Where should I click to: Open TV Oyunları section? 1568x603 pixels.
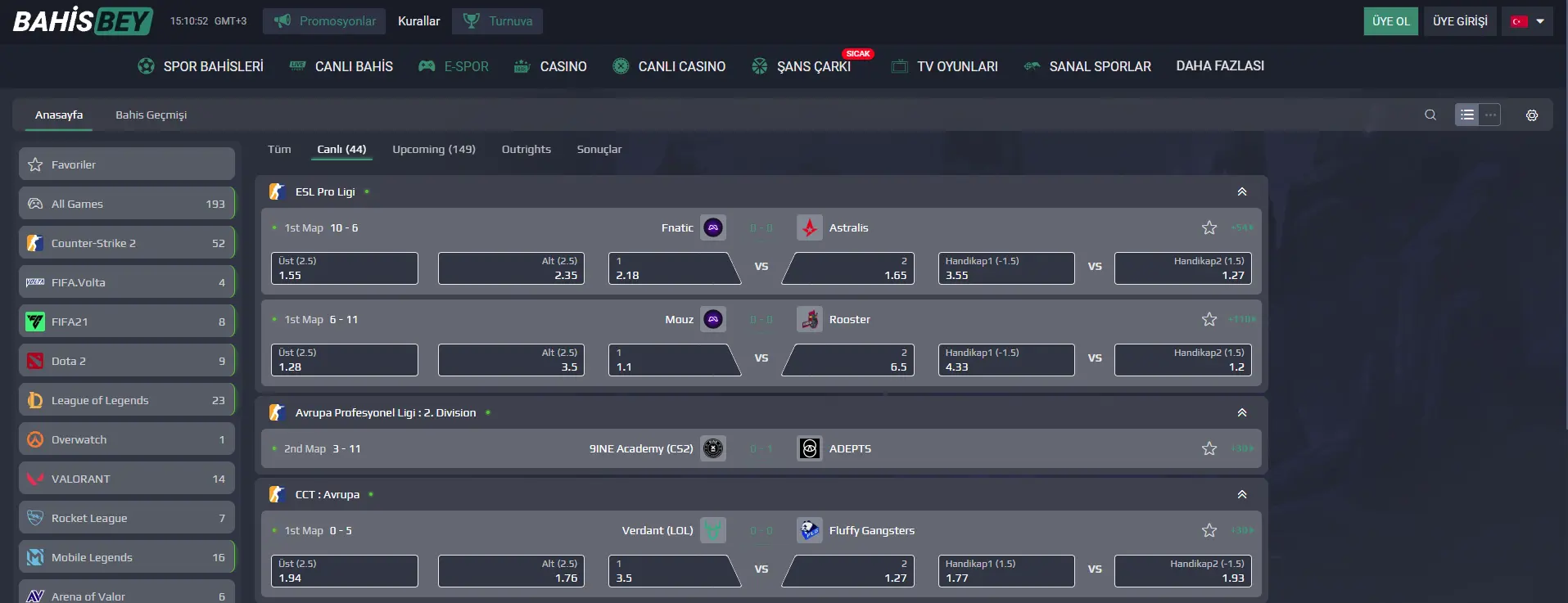point(945,66)
